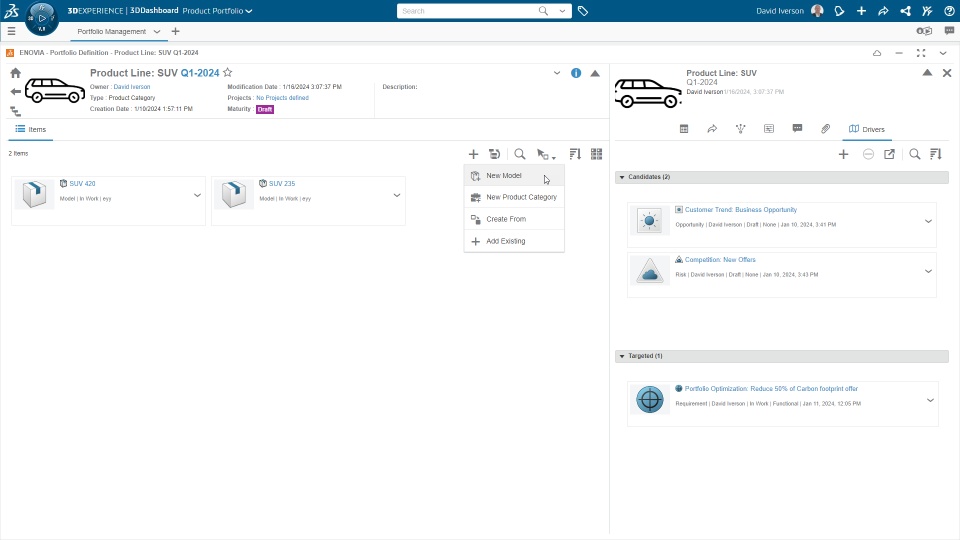This screenshot has width=960, height=540.
Task: Open the Customer Trend: Business Opportunity link
Action: (x=741, y=209)
